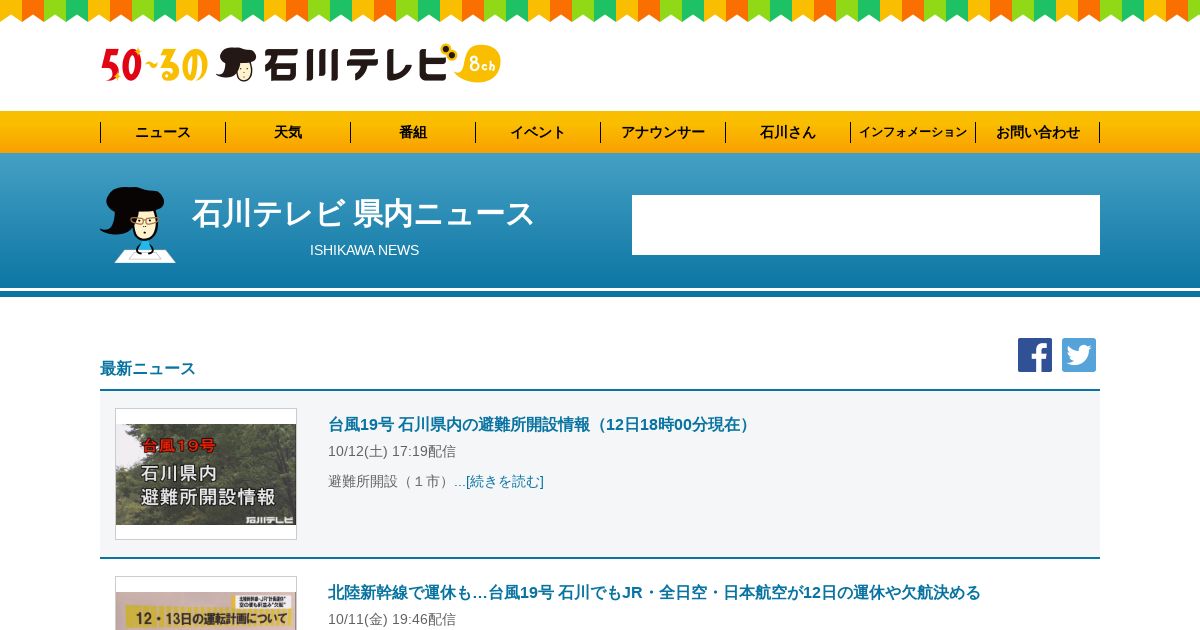Click the 石川テレビ 県内ニュース page title
This screenshot has height=630, width=1200.
[x=364, y=213]
